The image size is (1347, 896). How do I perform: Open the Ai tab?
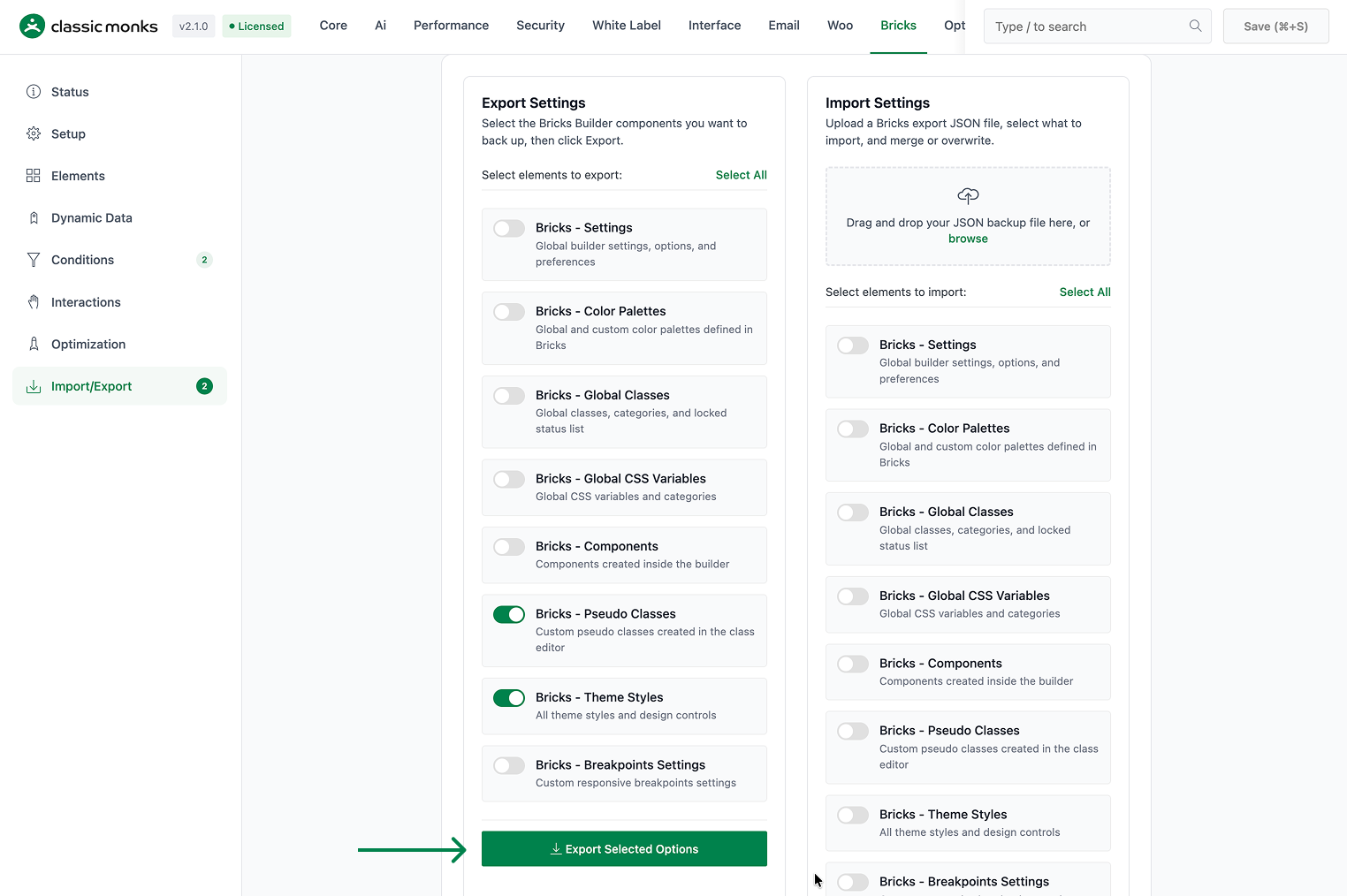pos(380,26)
